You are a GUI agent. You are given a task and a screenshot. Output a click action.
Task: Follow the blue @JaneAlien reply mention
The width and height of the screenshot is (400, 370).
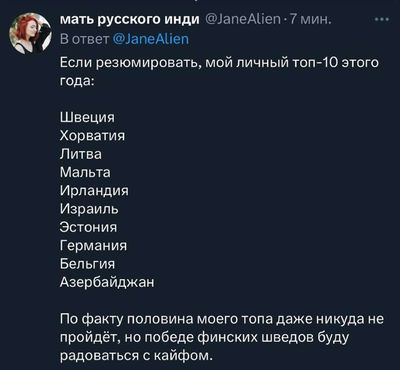[x=151, y=39]
